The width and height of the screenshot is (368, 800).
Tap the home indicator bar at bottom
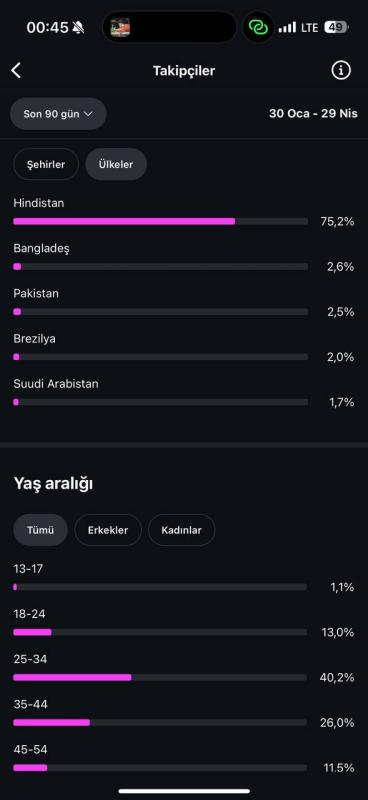184,791
